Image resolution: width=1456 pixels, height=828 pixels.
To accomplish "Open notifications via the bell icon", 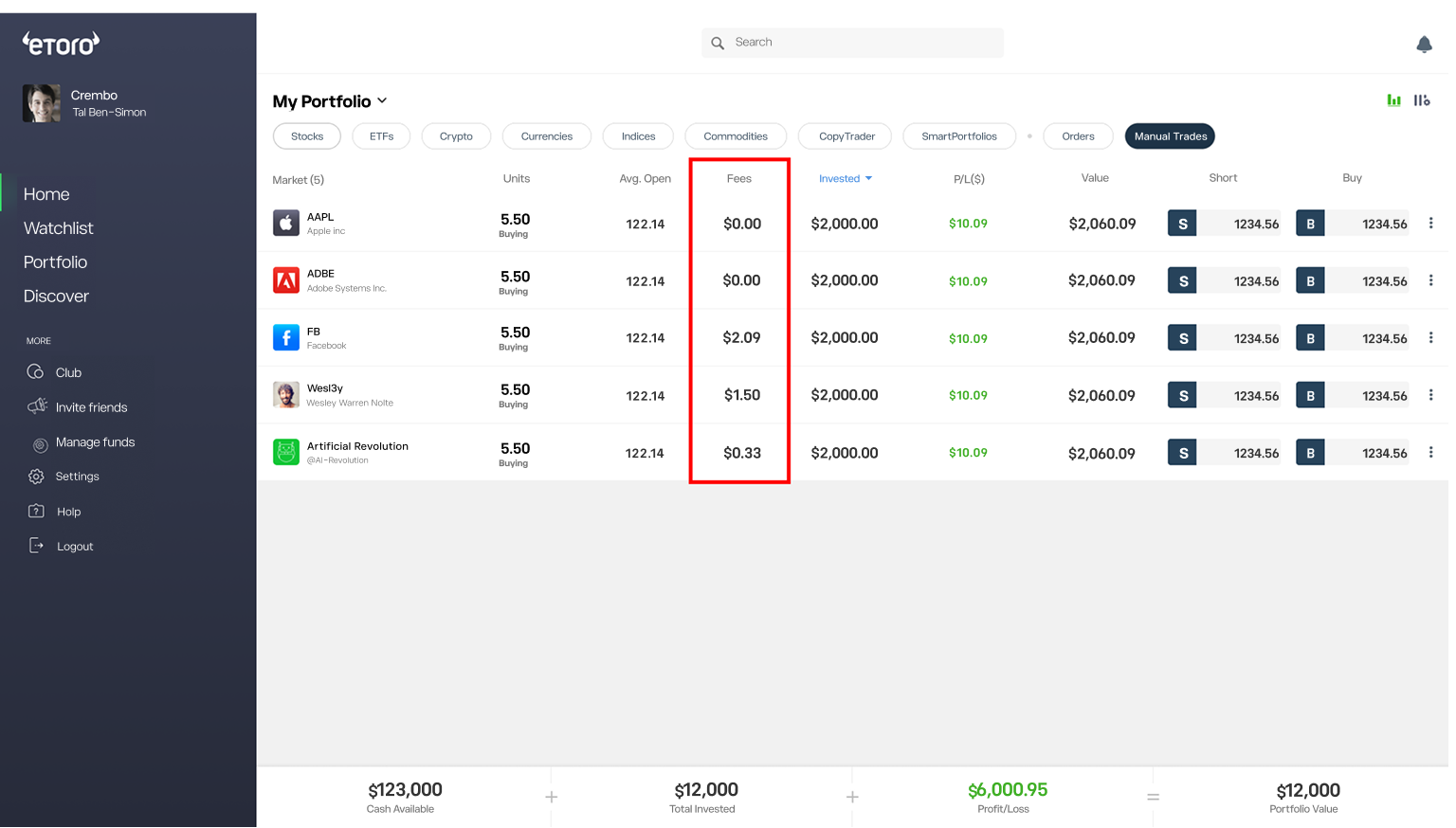I will [1424, 44].
